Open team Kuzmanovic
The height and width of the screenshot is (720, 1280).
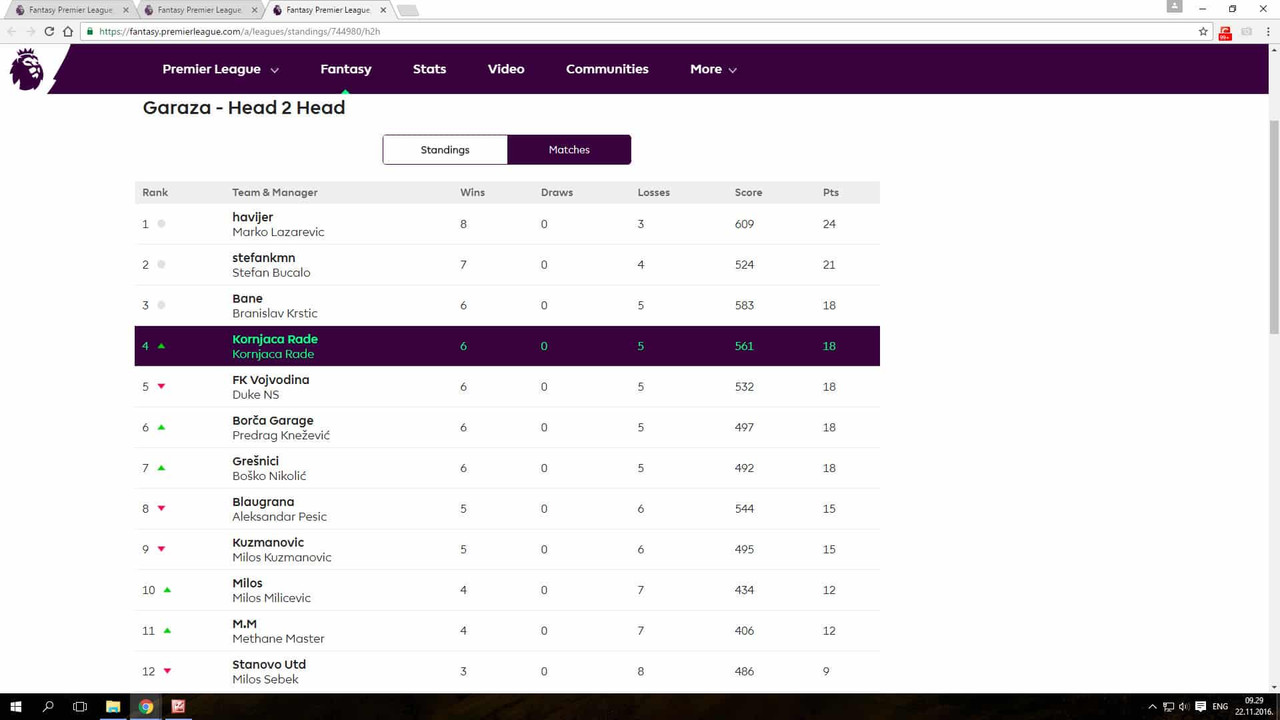click(x=268, y=542)
